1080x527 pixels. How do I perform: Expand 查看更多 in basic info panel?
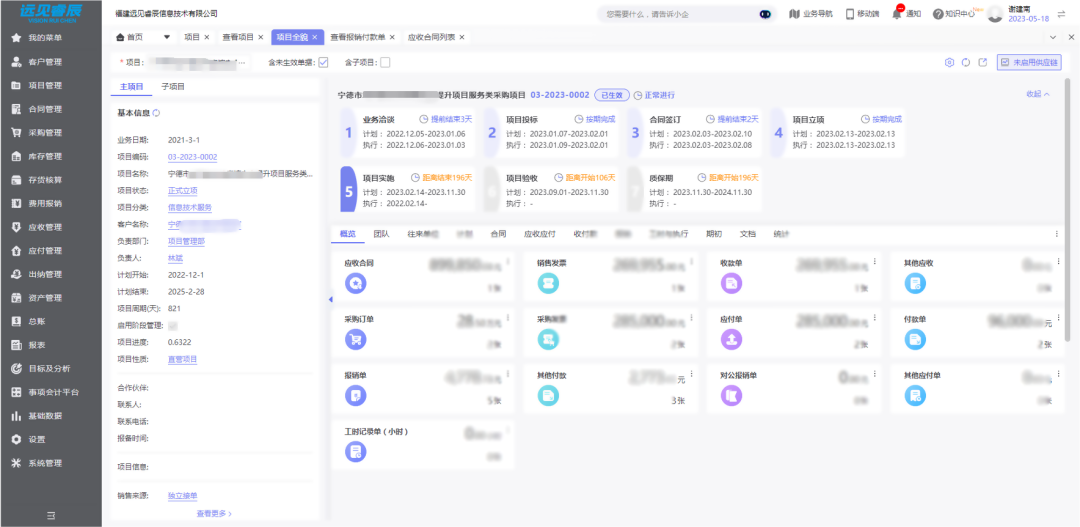213,513
